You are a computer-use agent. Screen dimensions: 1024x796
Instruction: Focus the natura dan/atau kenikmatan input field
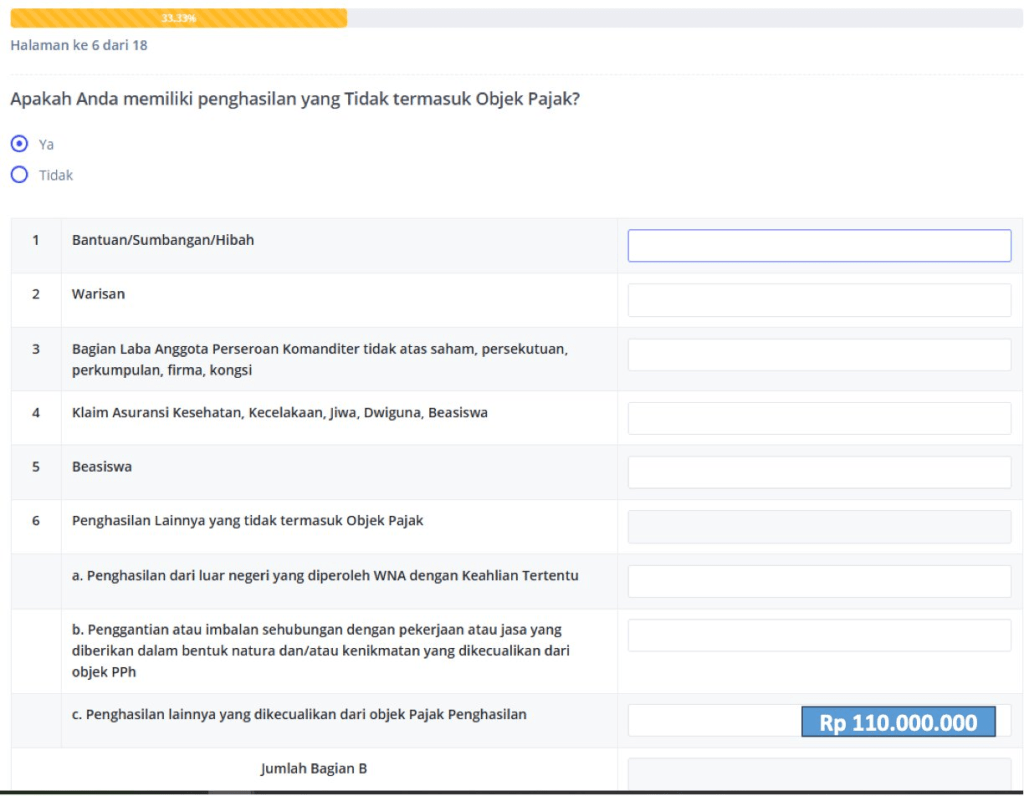pos(818,635)
